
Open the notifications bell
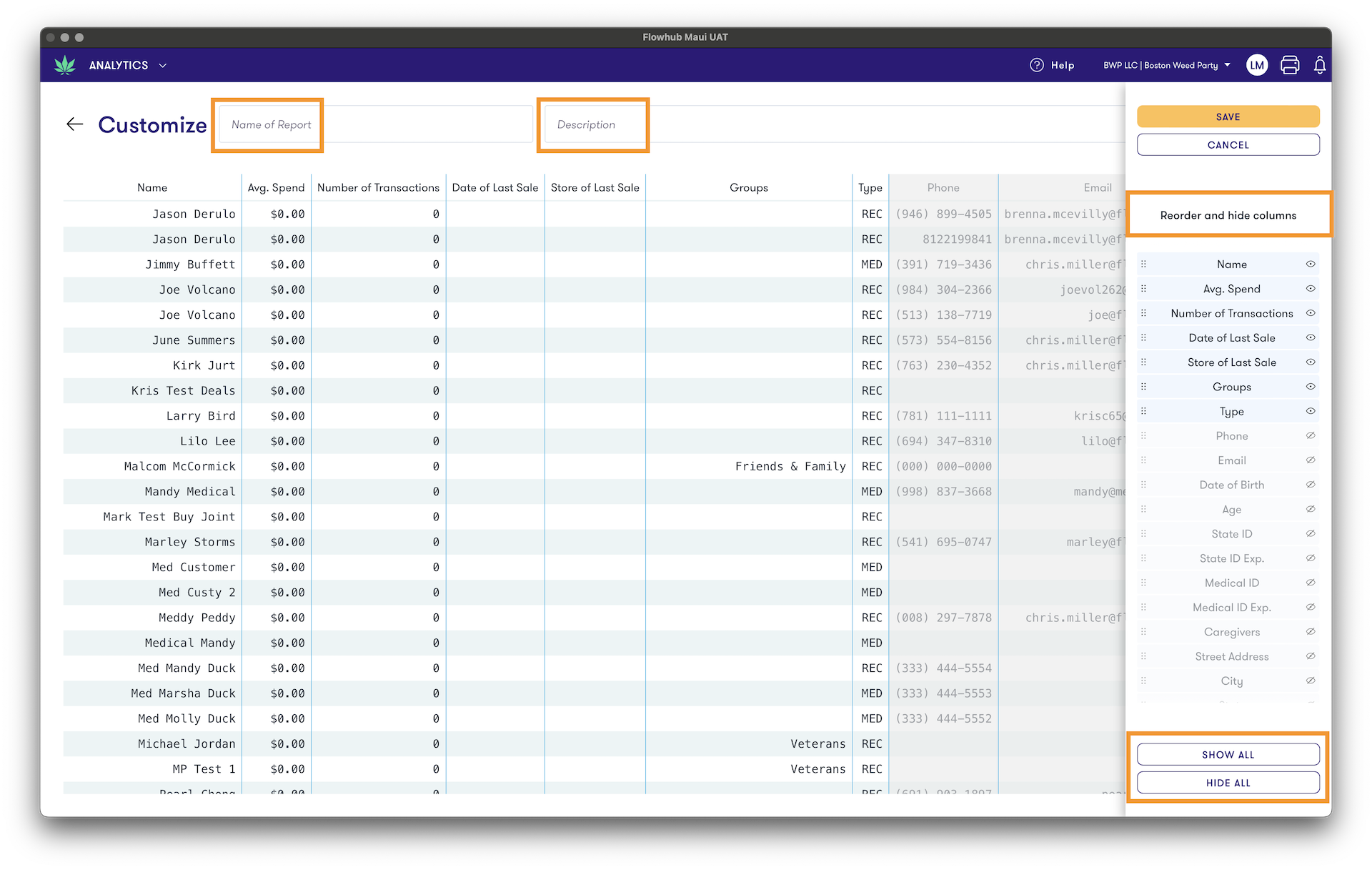[1320, 65]
